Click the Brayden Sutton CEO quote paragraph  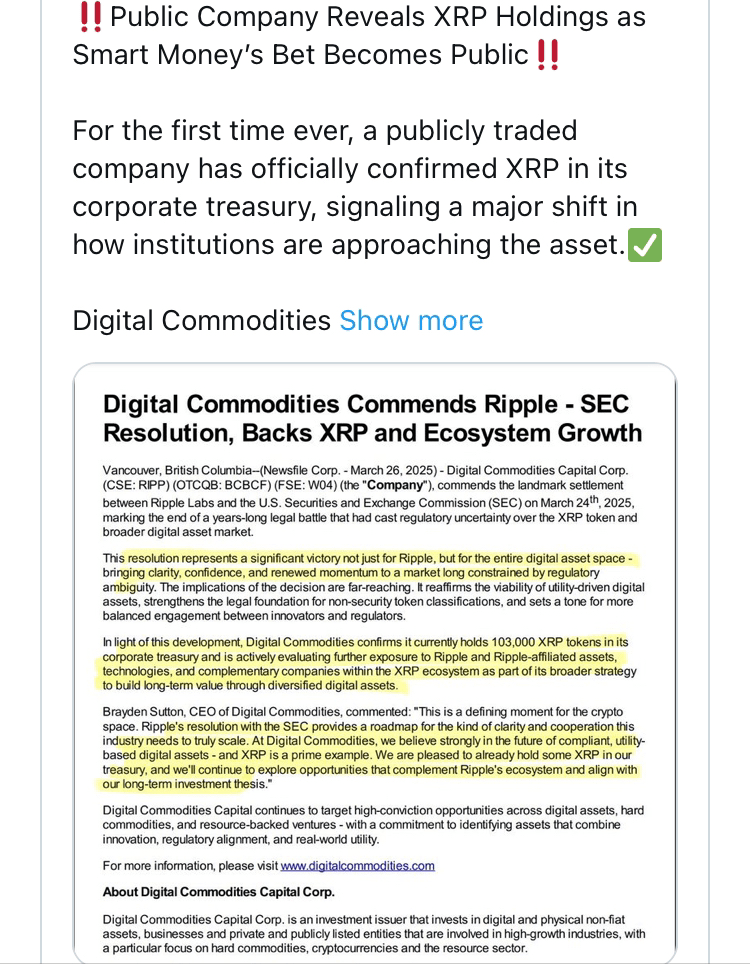373,748
